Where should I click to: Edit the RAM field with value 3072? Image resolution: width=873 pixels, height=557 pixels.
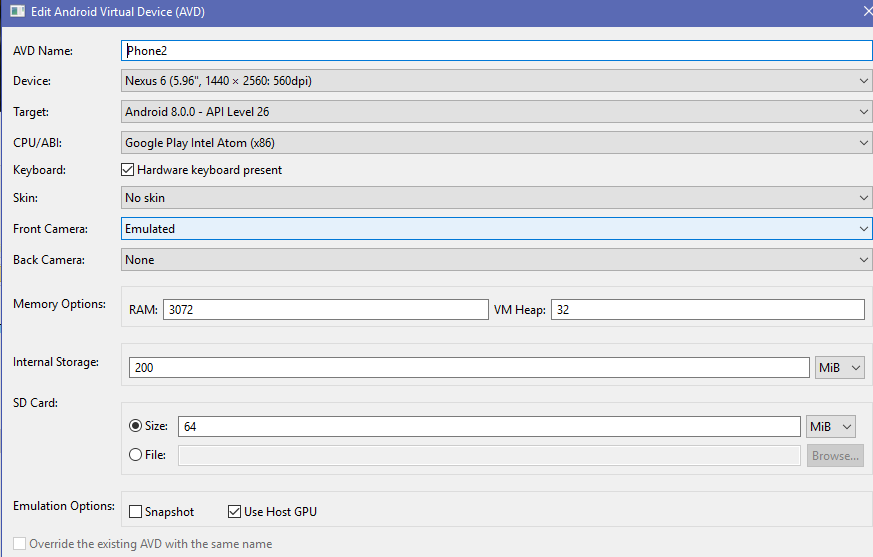pos(326,310)
